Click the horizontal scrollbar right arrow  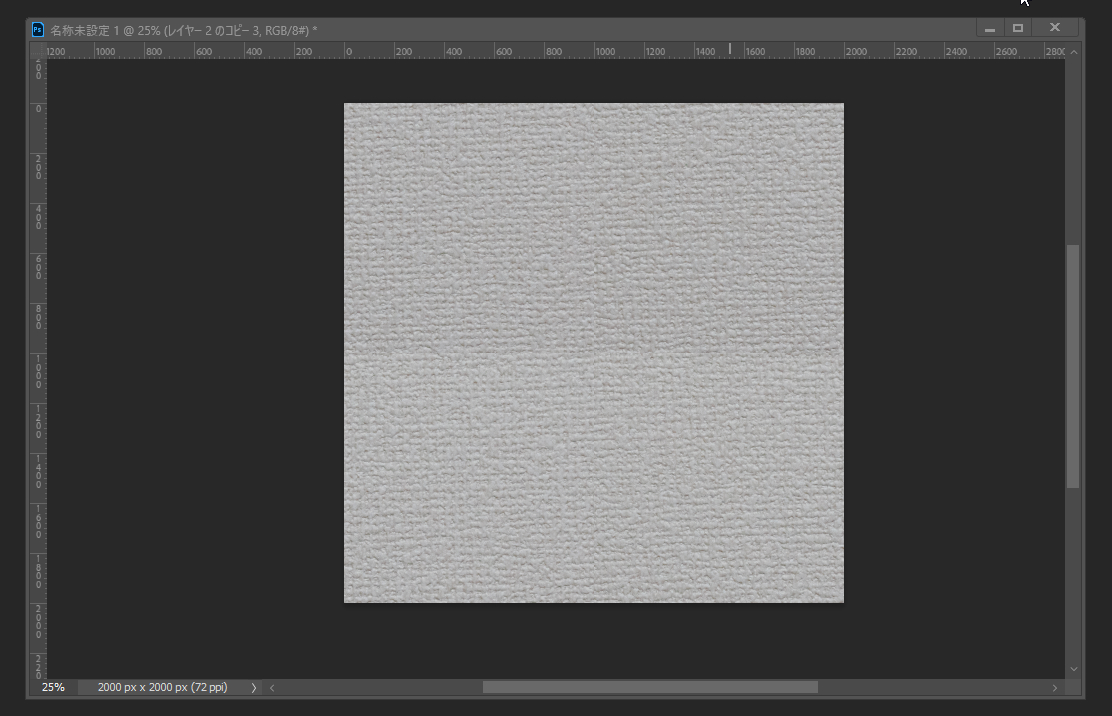tap(1054, 688)
